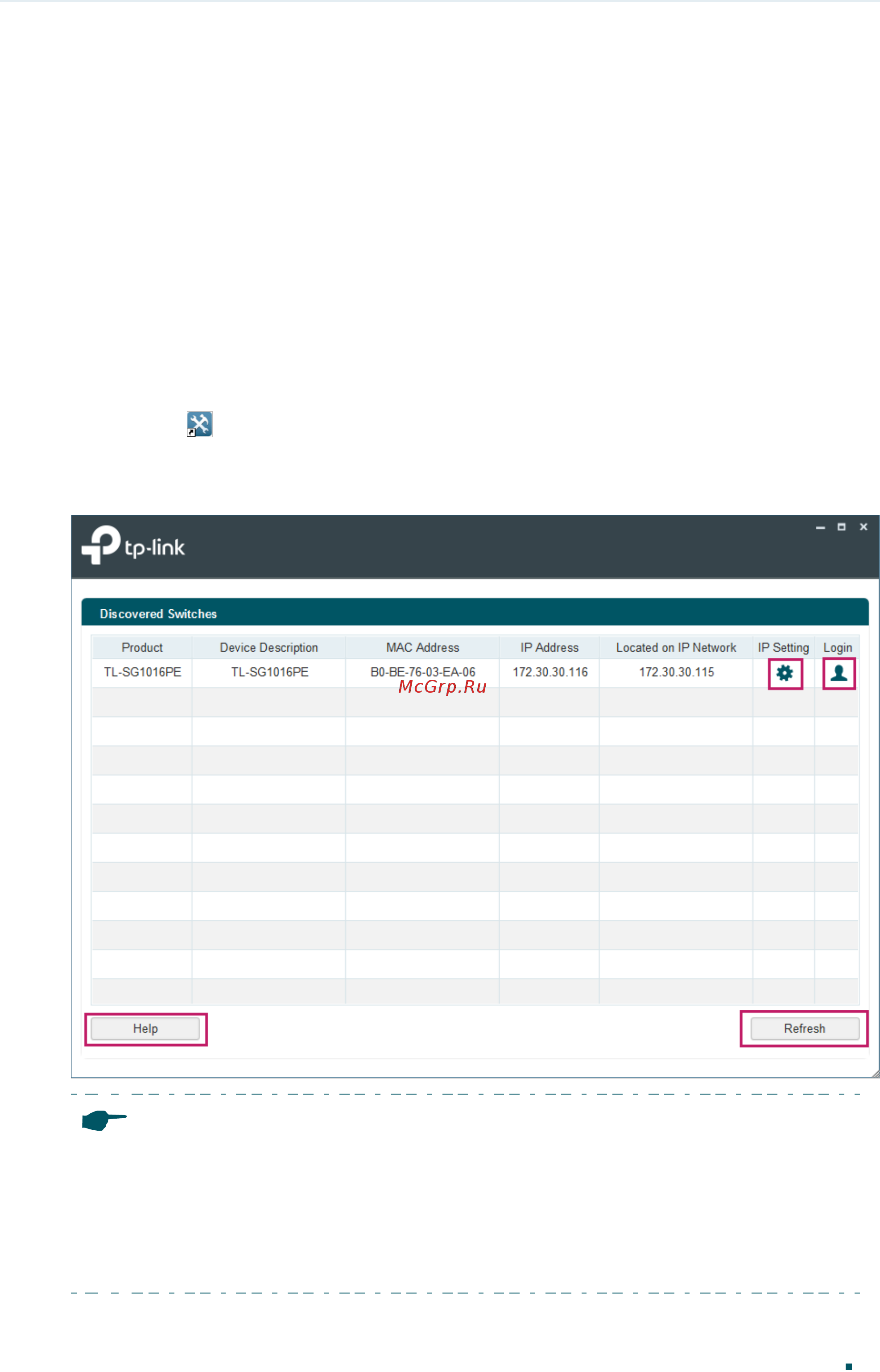Select network address 172.30.30.115
Screen dimensions: 880x1372
[x=677, y=672]
